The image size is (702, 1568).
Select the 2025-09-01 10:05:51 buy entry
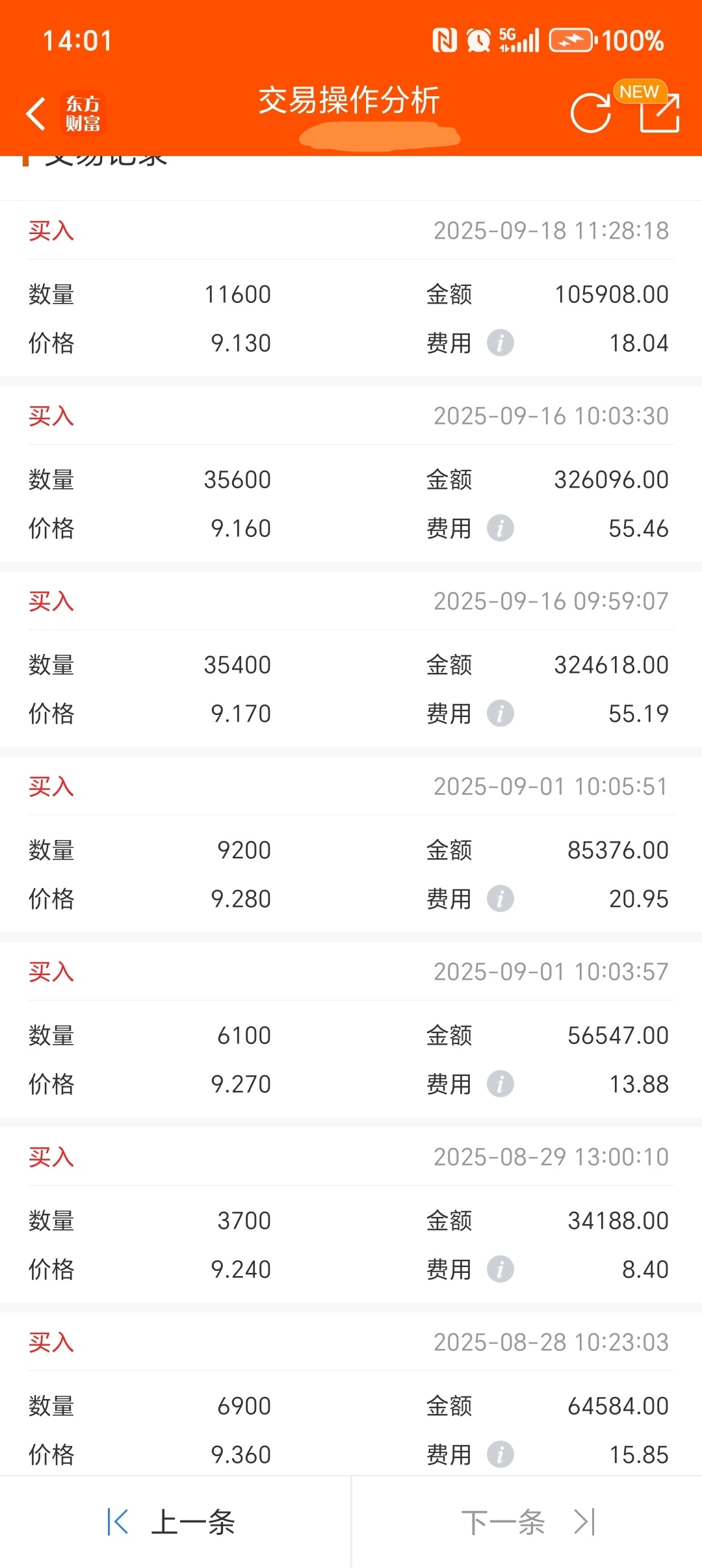351,844
